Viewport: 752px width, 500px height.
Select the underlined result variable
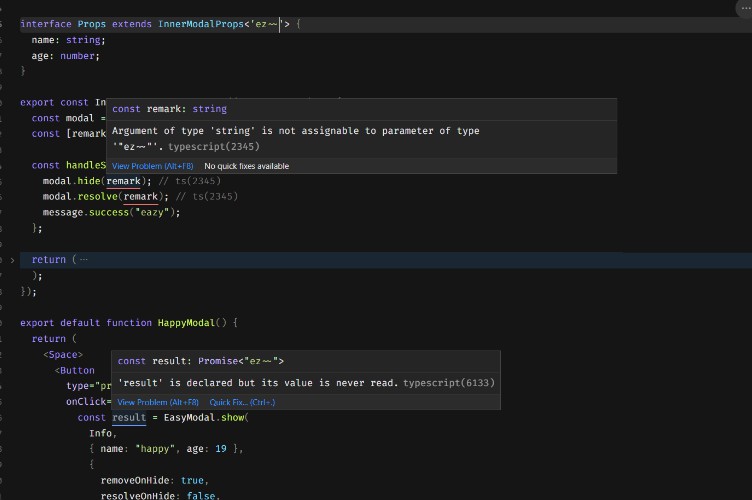click(129, 418)
